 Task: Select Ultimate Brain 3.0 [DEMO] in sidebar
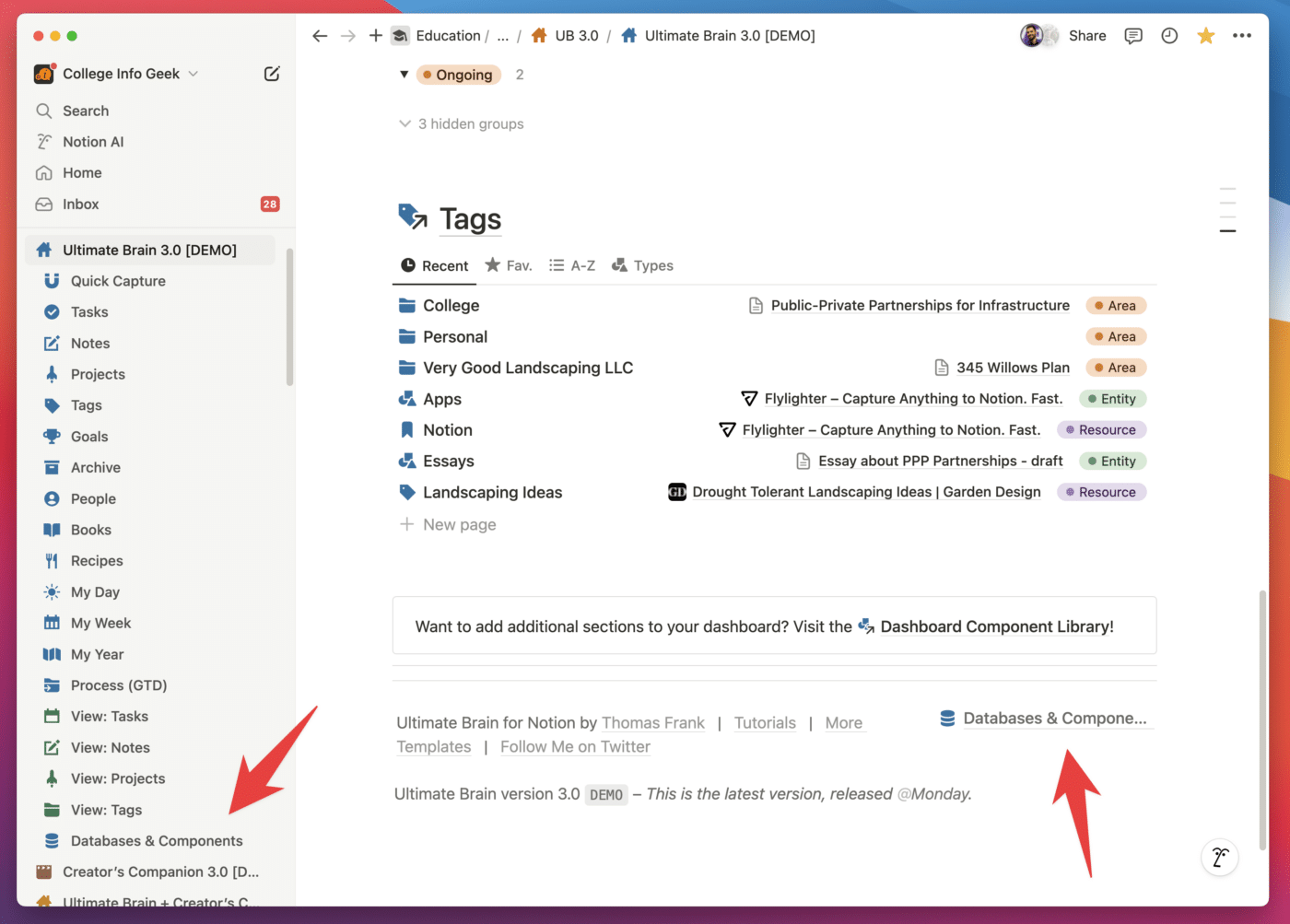tap(150, 251)
